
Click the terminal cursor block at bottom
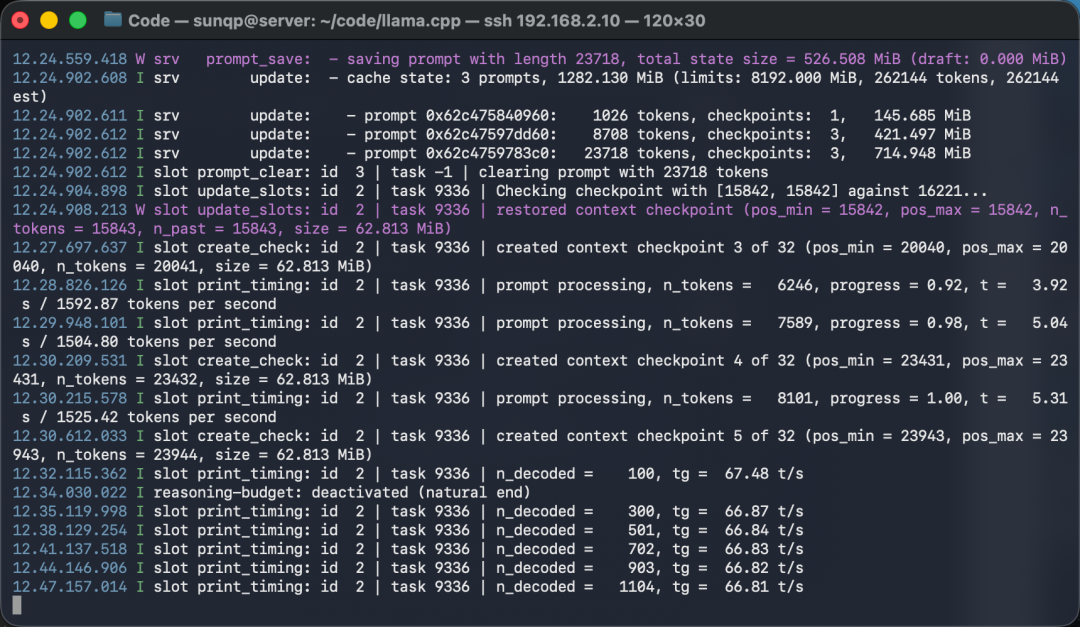17,605
